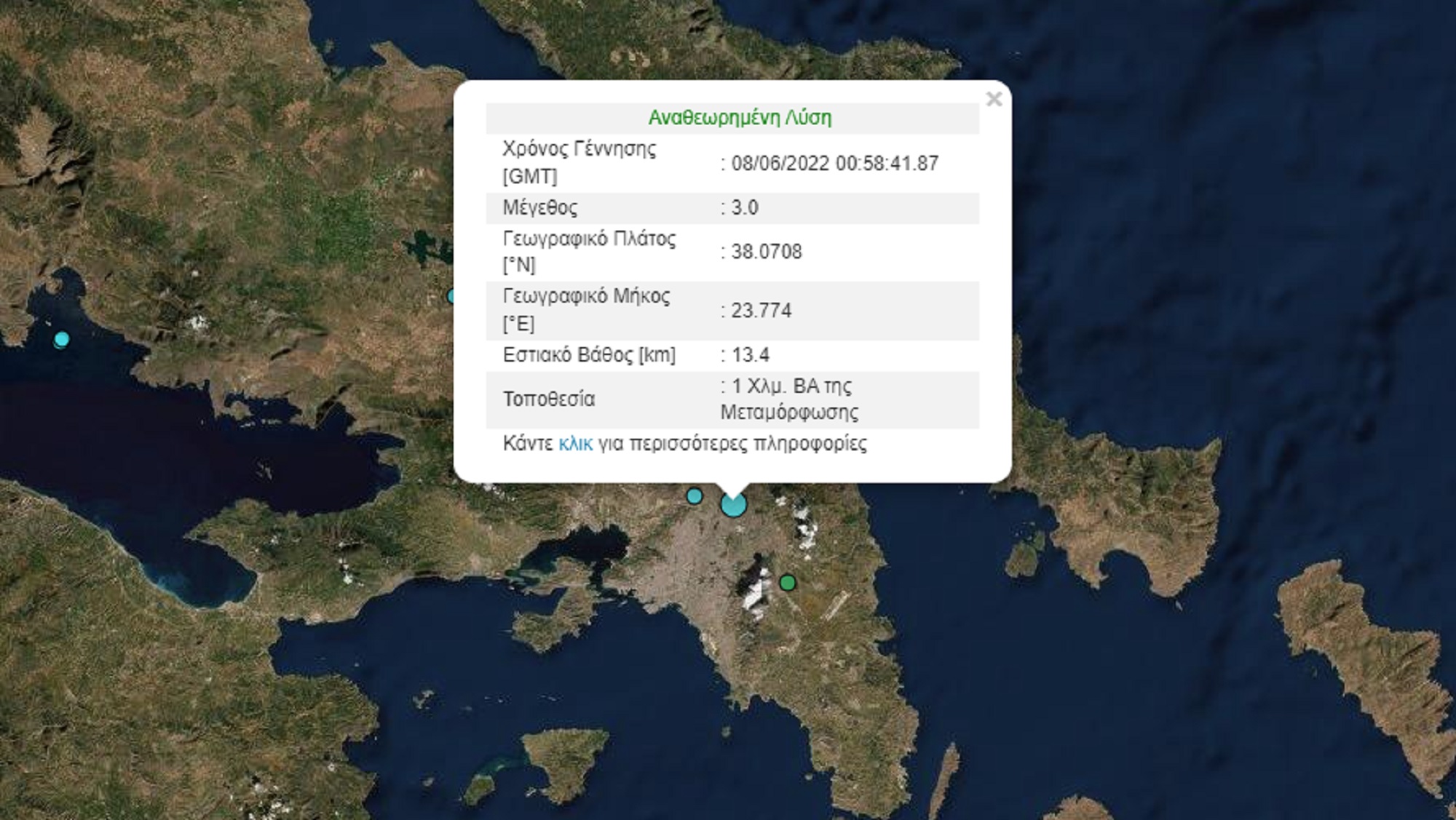
Task: Select the green earthquake marker east of Athens
Action: [787, 582]
